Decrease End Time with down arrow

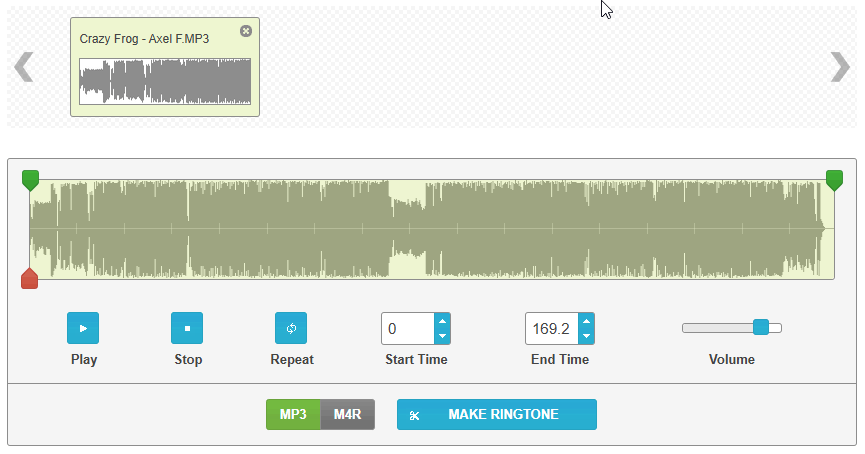point(586,336)
